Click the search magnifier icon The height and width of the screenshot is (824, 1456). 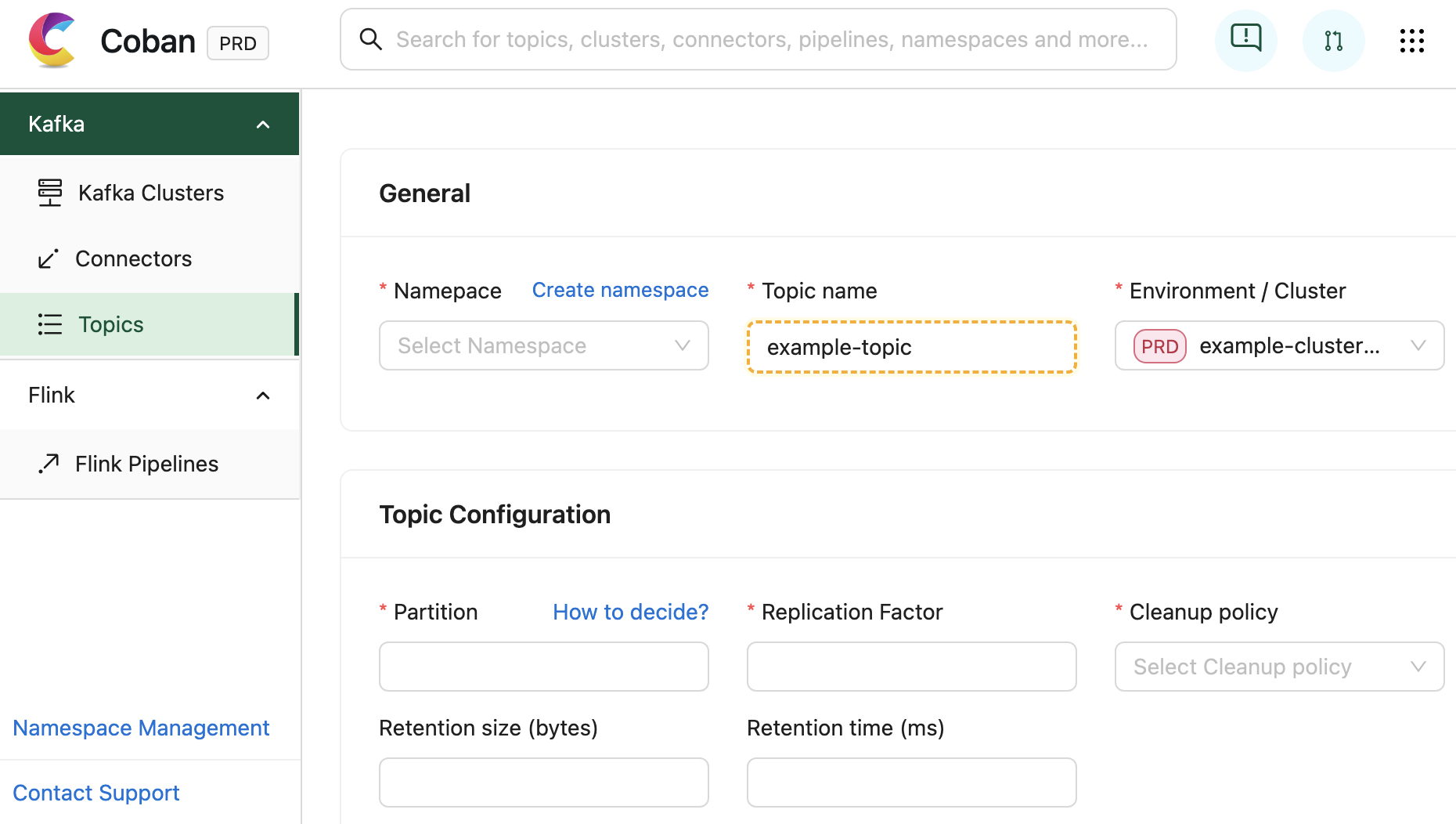point(370,39)
